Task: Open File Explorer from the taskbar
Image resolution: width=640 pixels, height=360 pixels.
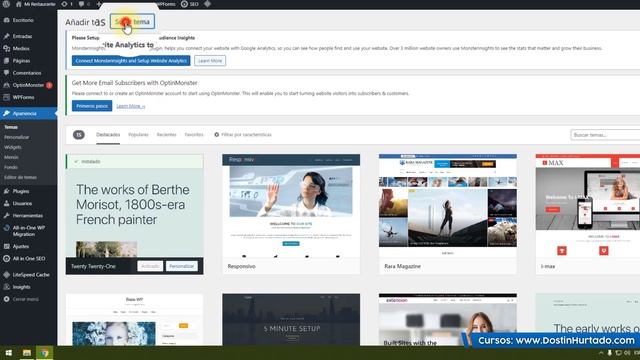Action: pyautogui.click(x=27, y=353)
